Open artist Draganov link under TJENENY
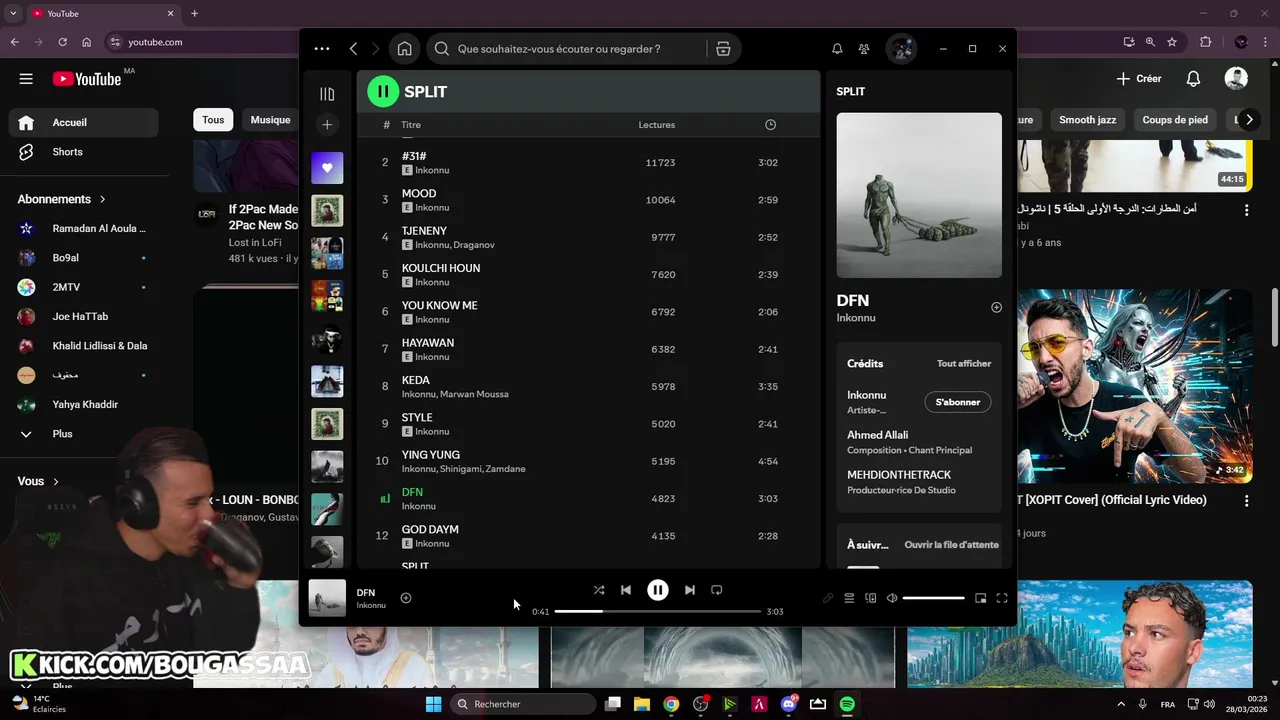Screen dimensions: 1280x720 click(x=474, y=245)
